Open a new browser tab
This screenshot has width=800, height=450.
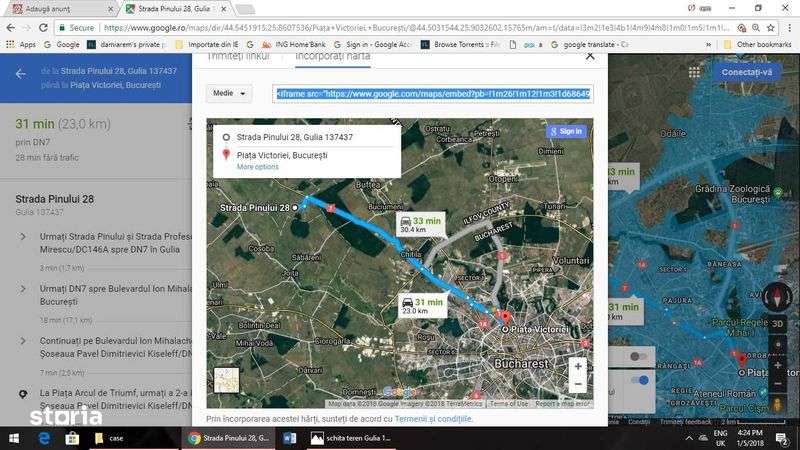pyautogui.click(x=245, y=9)
